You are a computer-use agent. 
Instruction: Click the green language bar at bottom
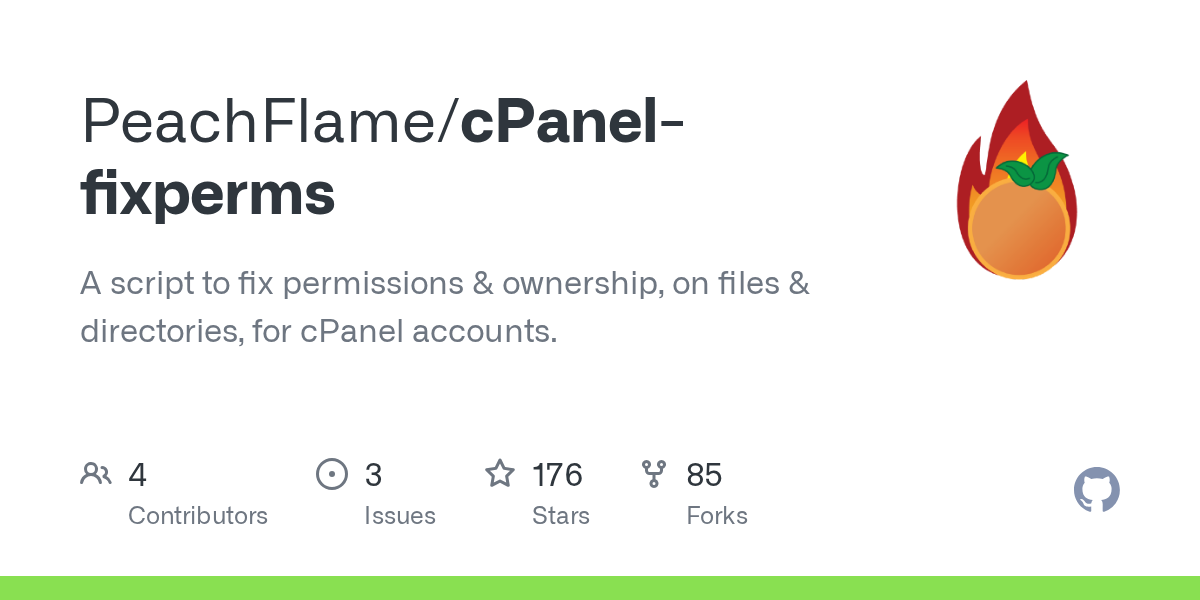tap(600, 588)
